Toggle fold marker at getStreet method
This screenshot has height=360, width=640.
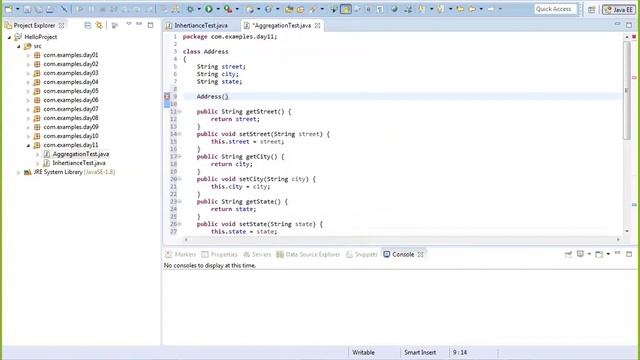(x=180, y=111)
